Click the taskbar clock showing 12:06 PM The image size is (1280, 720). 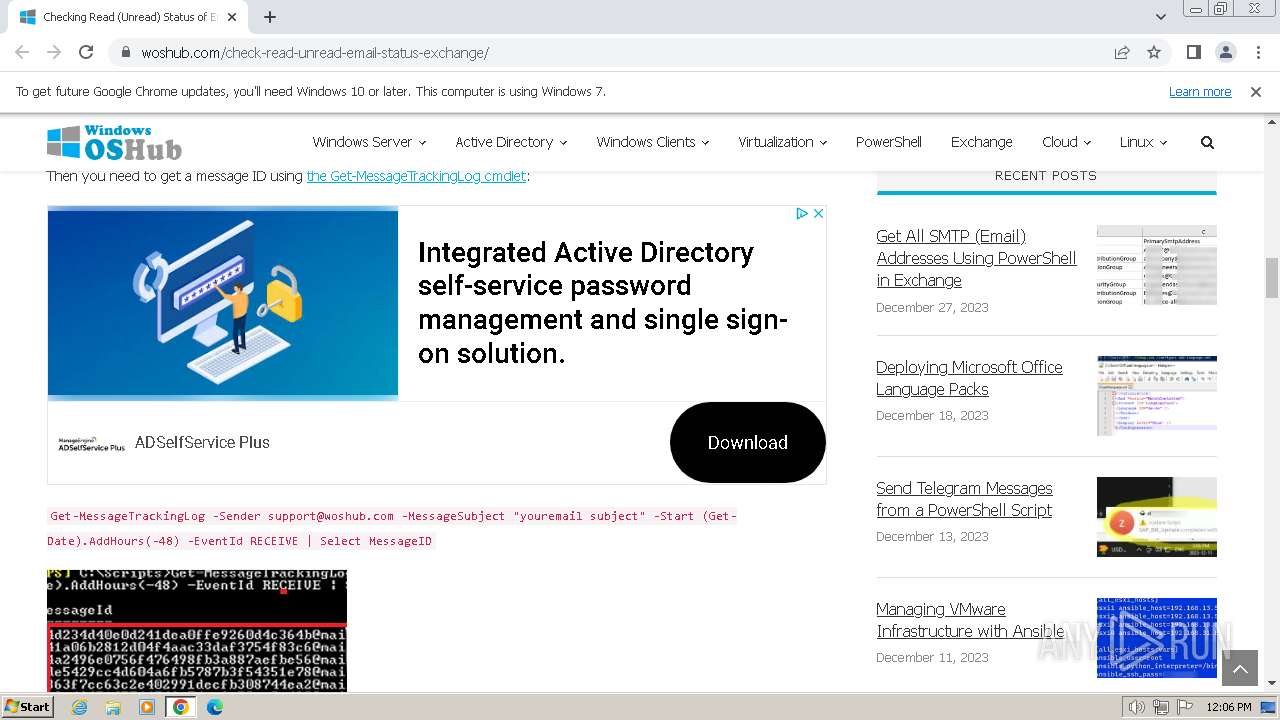1229,707
